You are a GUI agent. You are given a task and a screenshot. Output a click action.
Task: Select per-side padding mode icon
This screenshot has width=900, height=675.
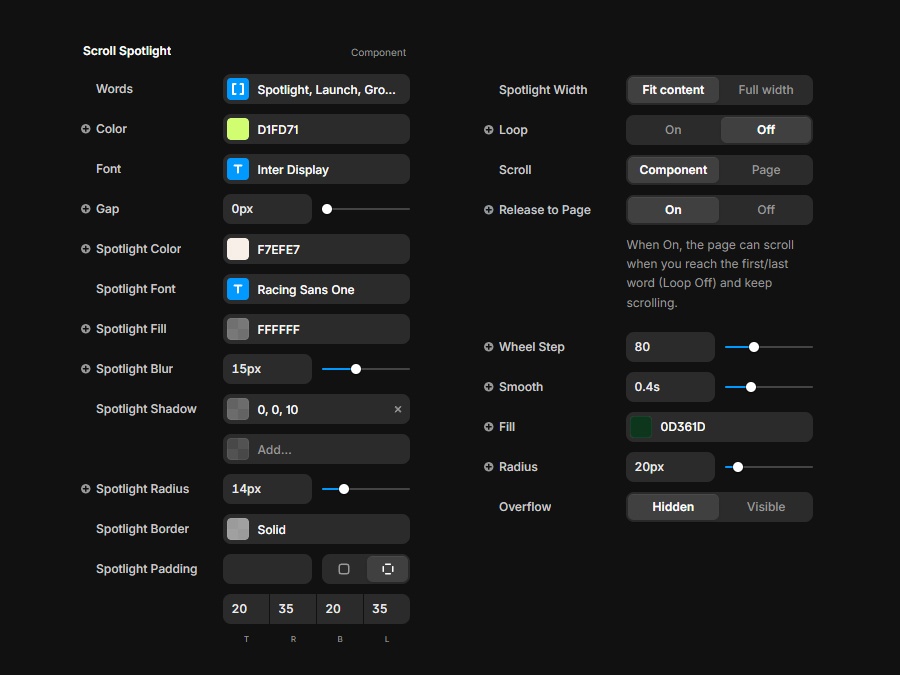click(x=388, y=569)
